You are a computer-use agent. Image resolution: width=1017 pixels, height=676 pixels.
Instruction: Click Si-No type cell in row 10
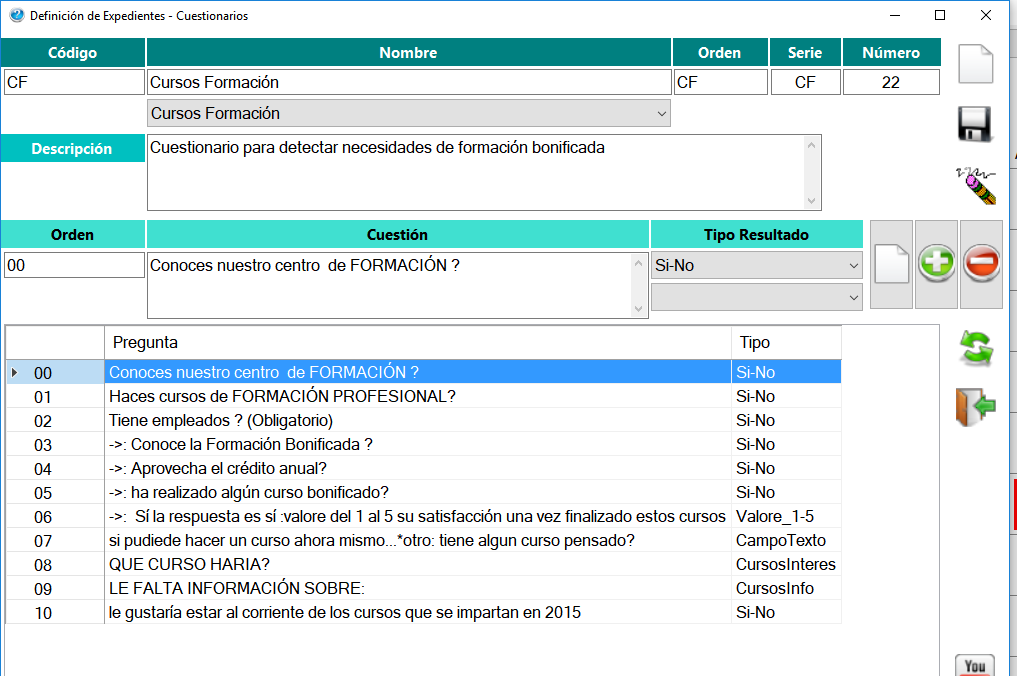click(x=786, y=612)
